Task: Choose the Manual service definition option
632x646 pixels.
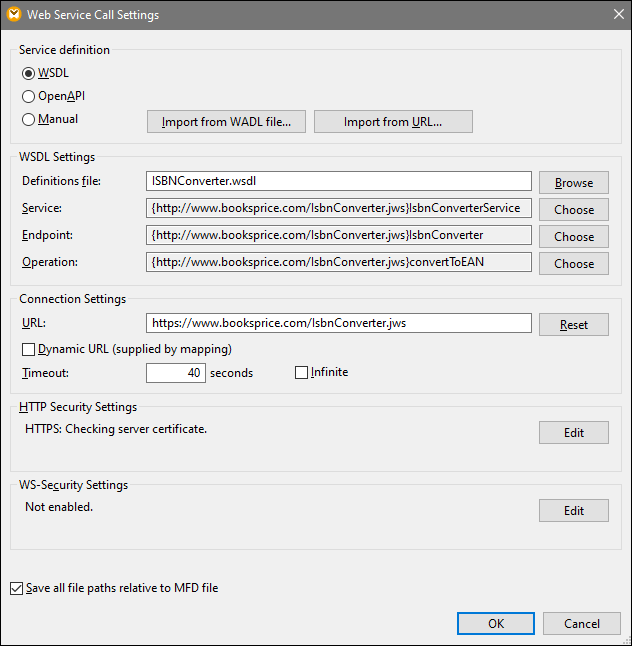Action: tap(29, 119)
